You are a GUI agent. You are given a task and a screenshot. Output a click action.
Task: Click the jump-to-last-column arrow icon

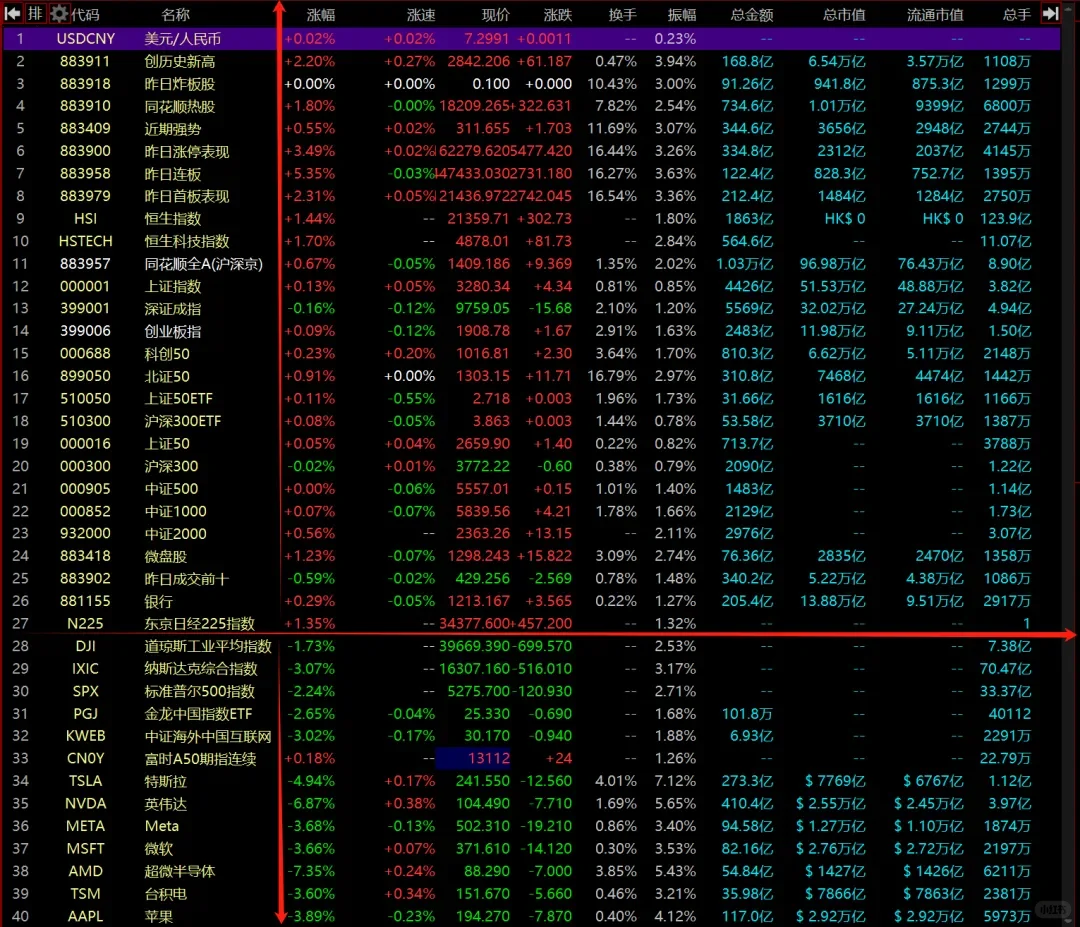pos(1050,13)
